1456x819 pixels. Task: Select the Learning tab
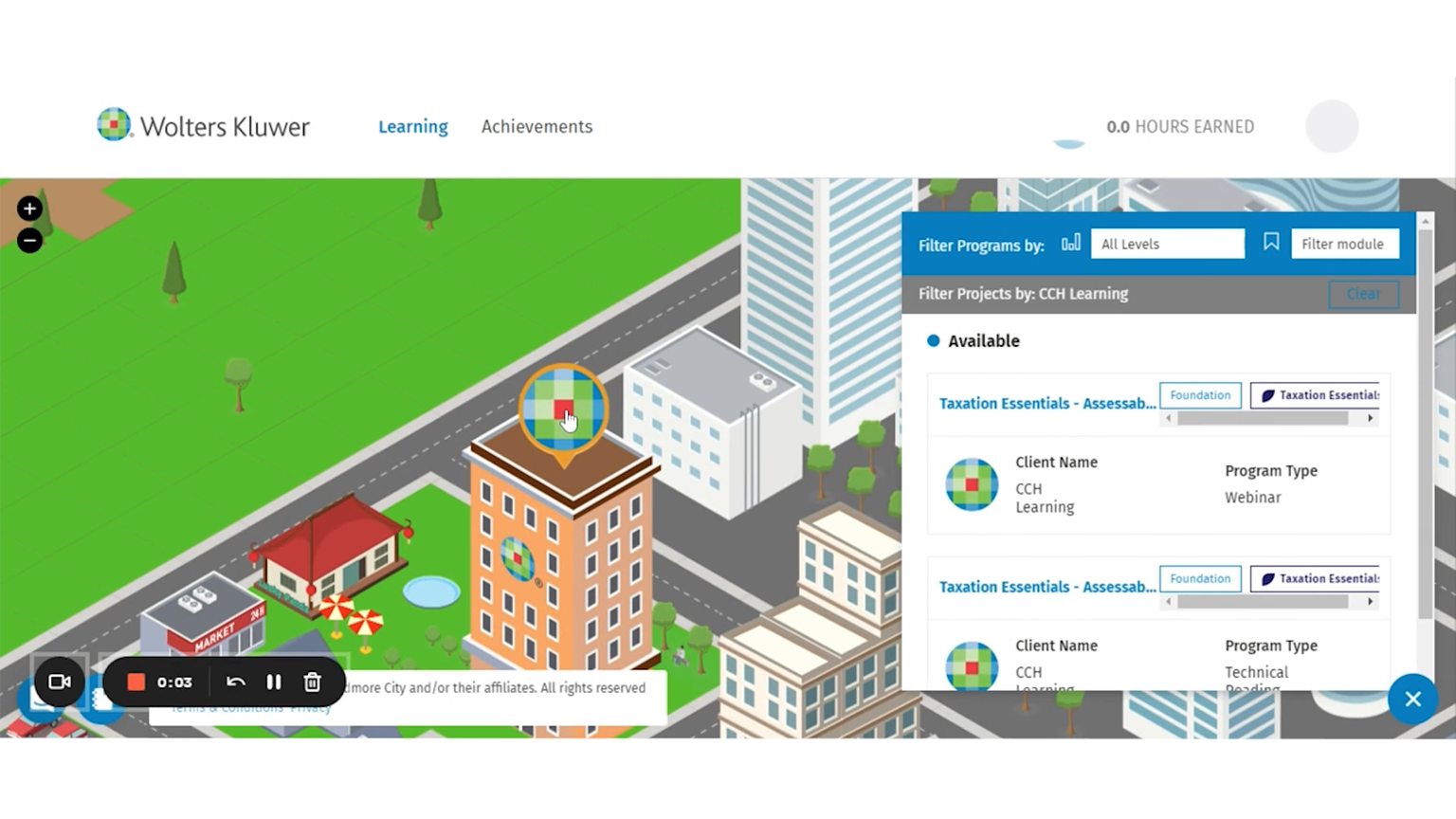tap(412, 127)
